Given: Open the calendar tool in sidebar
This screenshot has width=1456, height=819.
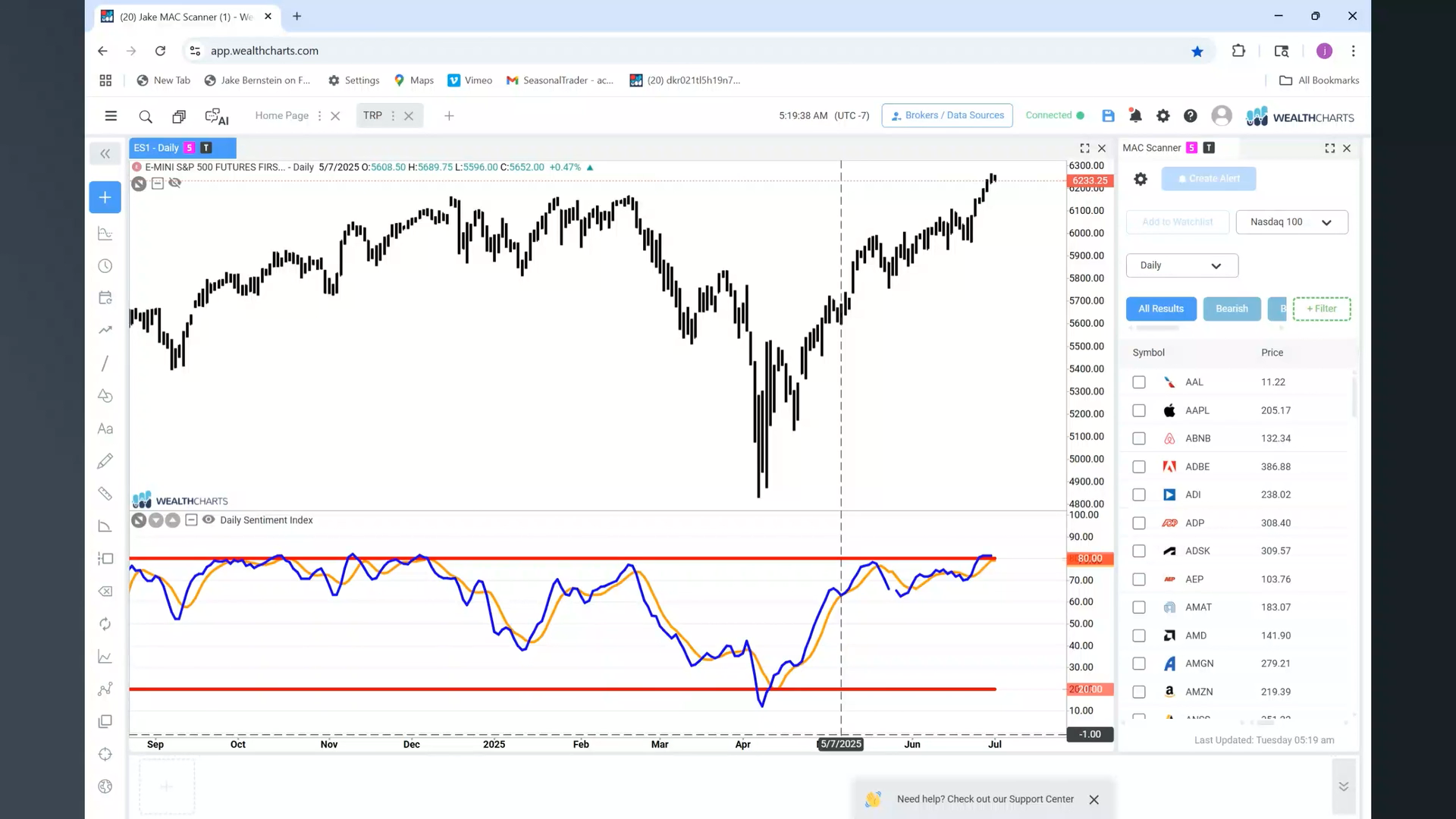Looking at the screenshot, I should (x=105, y=298).
